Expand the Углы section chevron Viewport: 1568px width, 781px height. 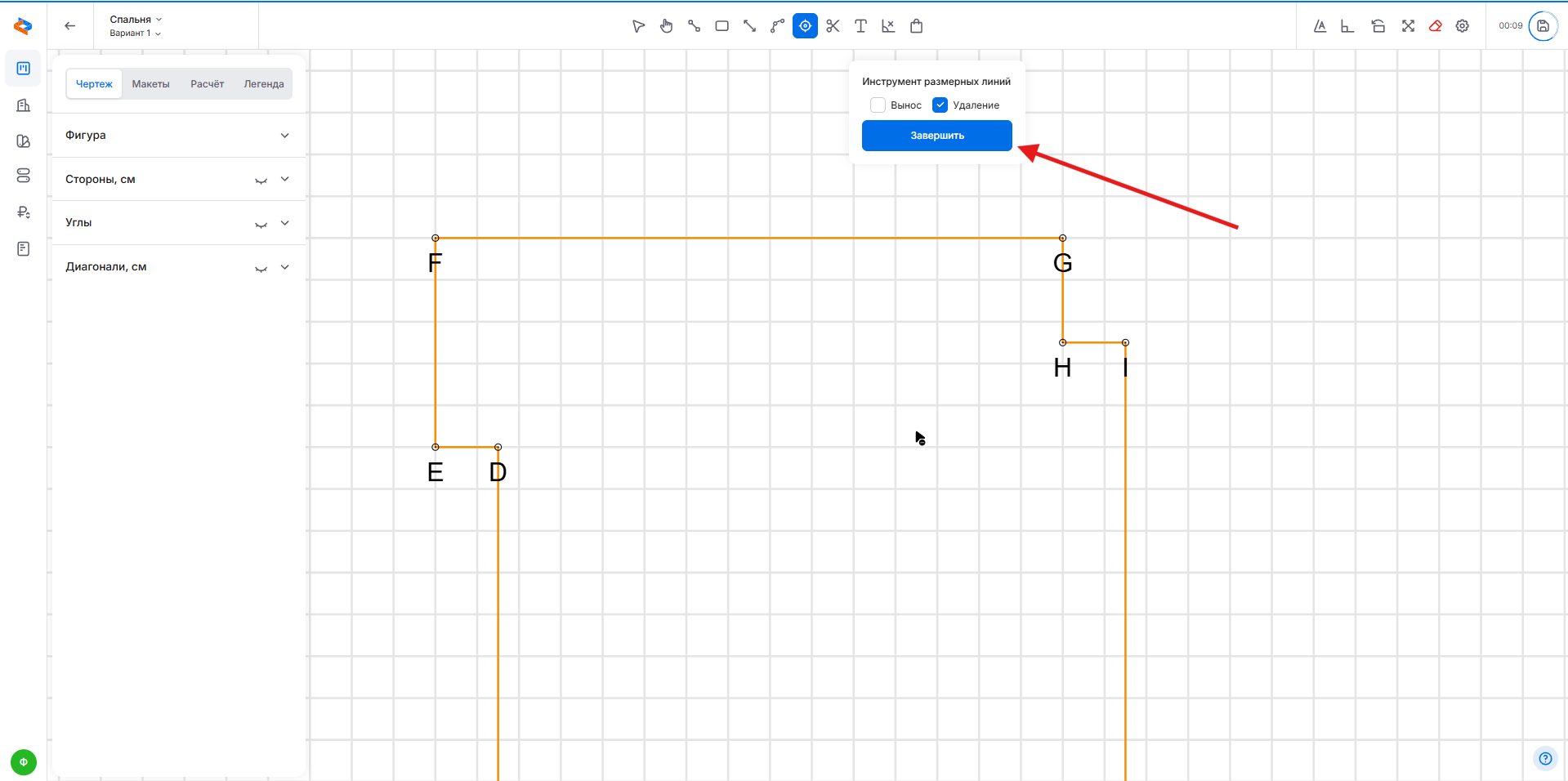tap(284, 223)
